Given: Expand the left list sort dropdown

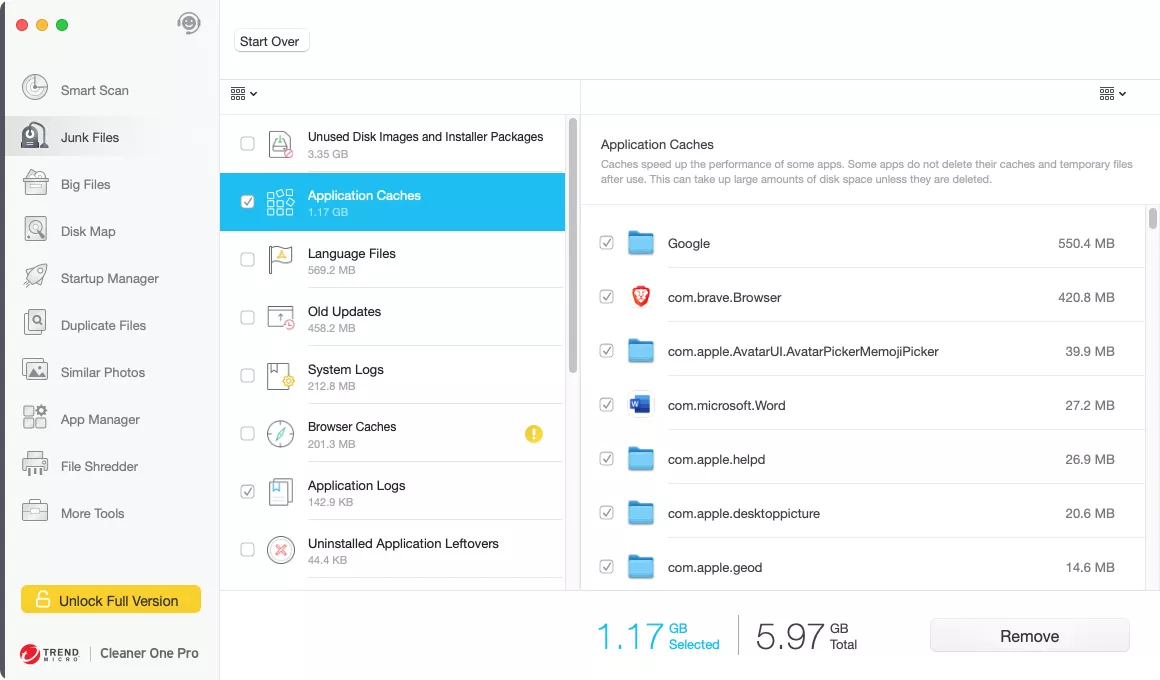Looking at the screenshot, I should 243,94.
